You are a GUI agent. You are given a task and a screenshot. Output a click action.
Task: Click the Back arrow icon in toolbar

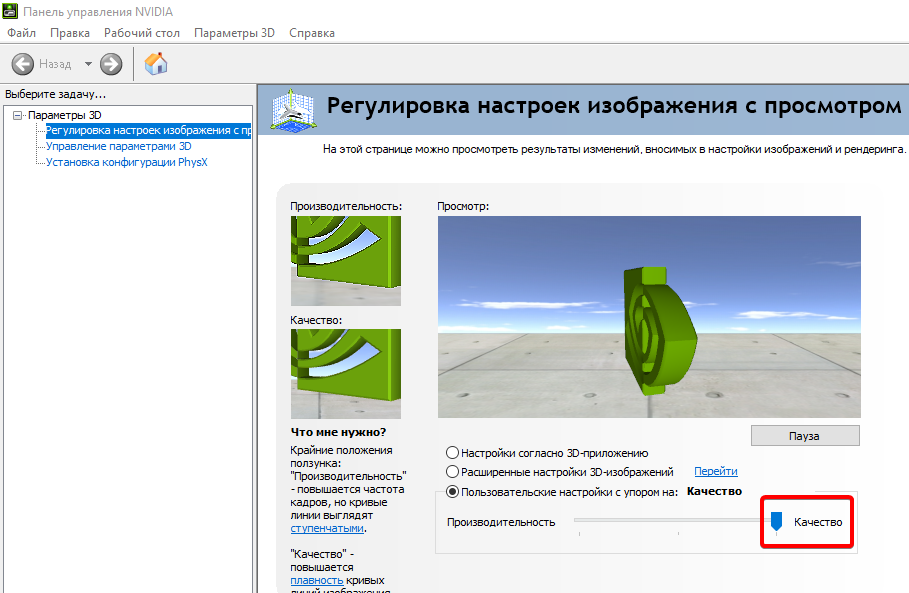[x=22, y=64]
